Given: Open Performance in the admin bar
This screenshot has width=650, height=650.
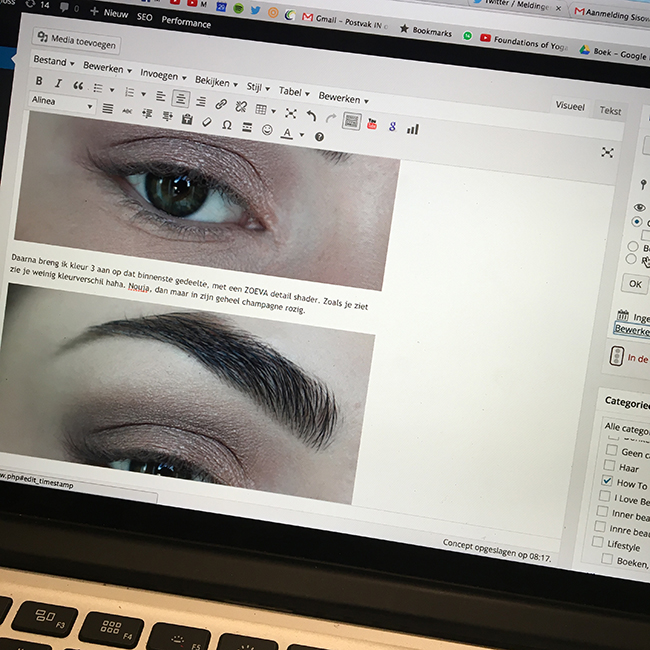Looking at the screenshot, I should point(186,22).
